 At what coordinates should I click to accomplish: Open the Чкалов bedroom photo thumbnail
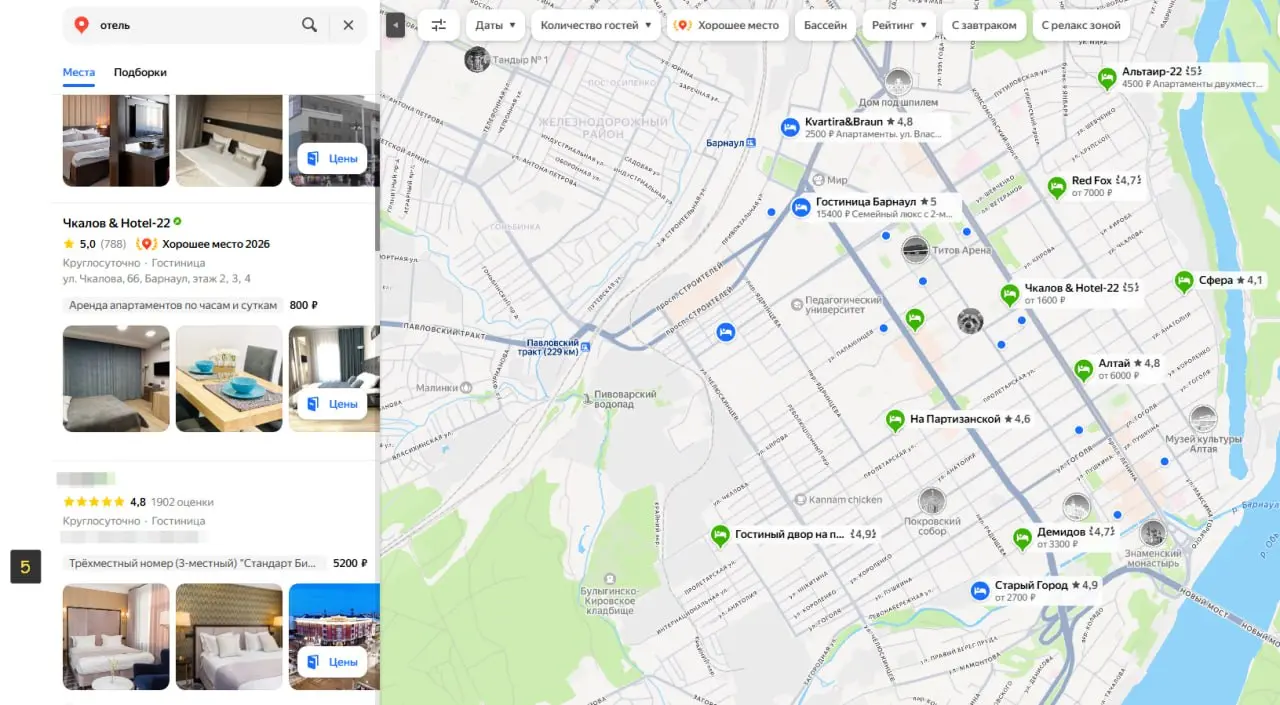click(116, 379)
